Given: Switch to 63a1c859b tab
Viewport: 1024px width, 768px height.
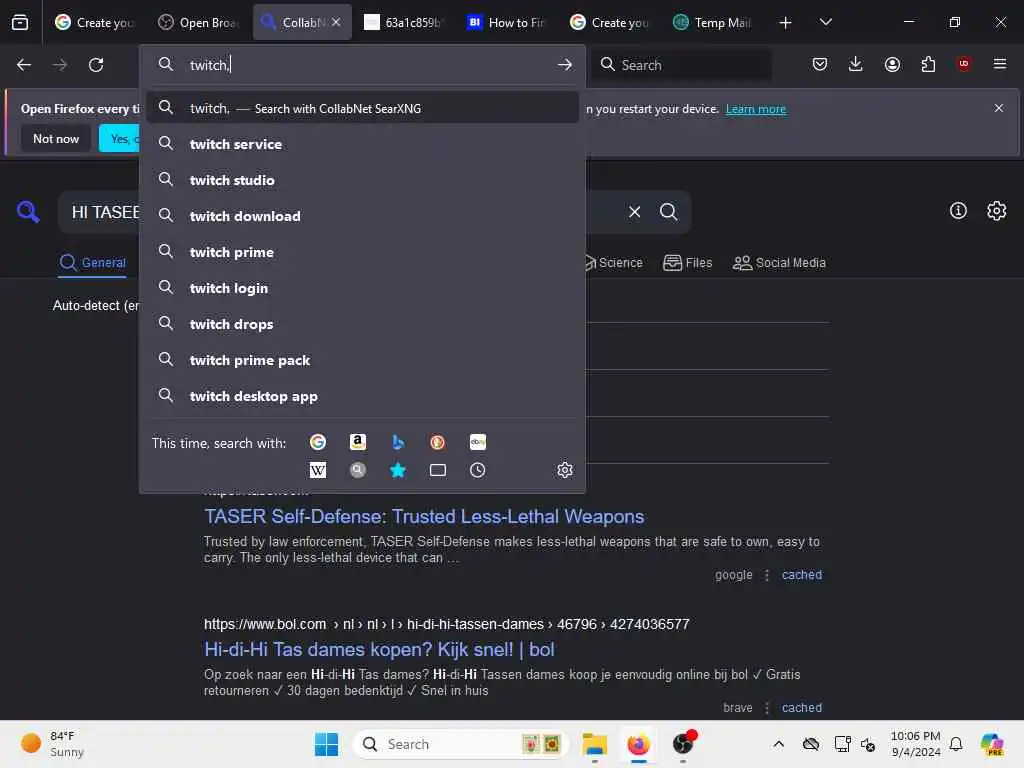Looking at the screenshot, I should (404, 22).
